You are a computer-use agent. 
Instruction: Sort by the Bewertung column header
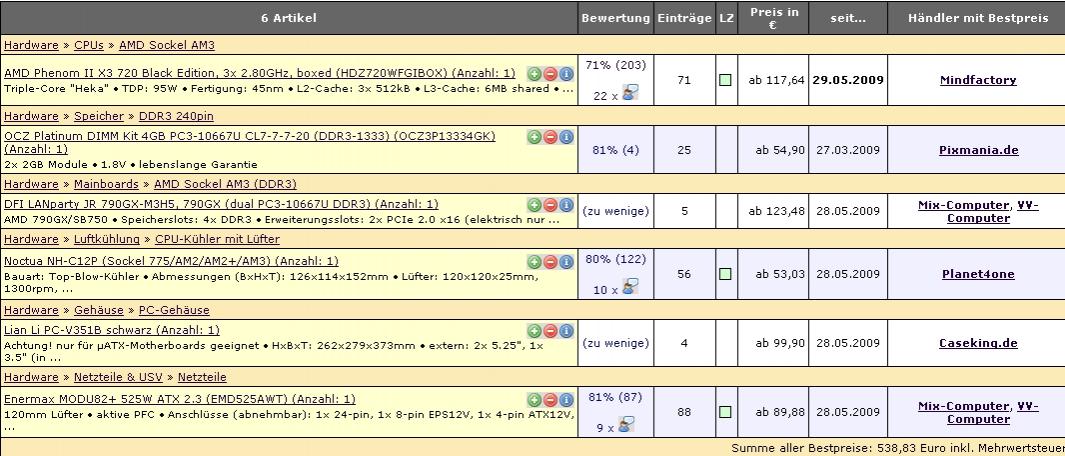[615, 18]
